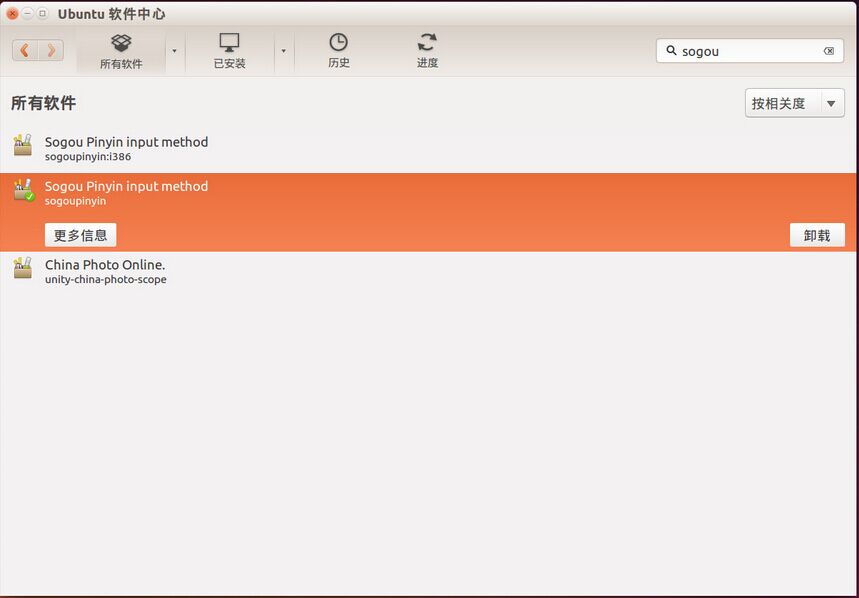Image resolution: width=859 pixels, height=598 pixels.
Task: Open the 所有软件 (All Software) view
Action: click(121, 51)
